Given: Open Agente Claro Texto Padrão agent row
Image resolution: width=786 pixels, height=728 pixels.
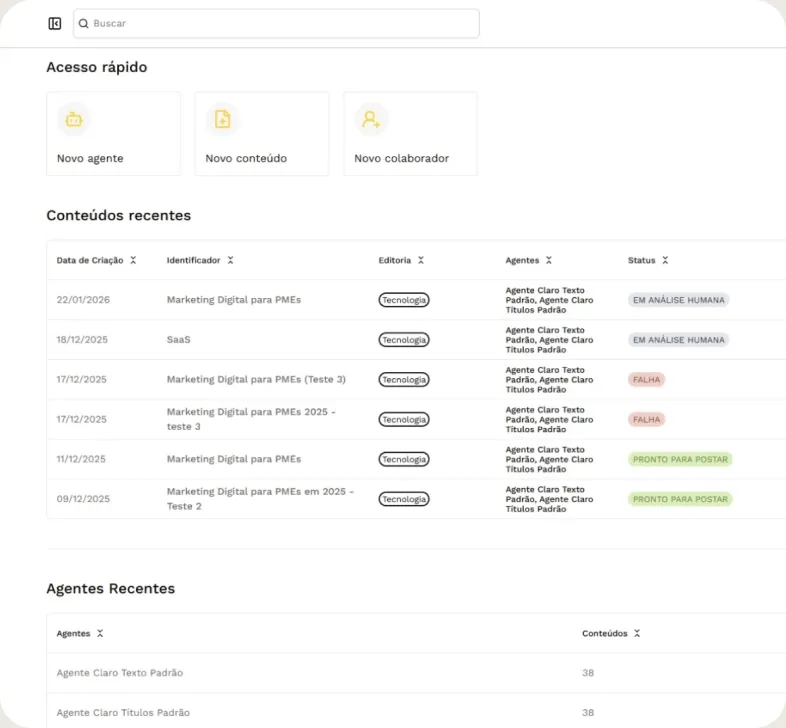Looking at the screenshot, I should (416, 673).
